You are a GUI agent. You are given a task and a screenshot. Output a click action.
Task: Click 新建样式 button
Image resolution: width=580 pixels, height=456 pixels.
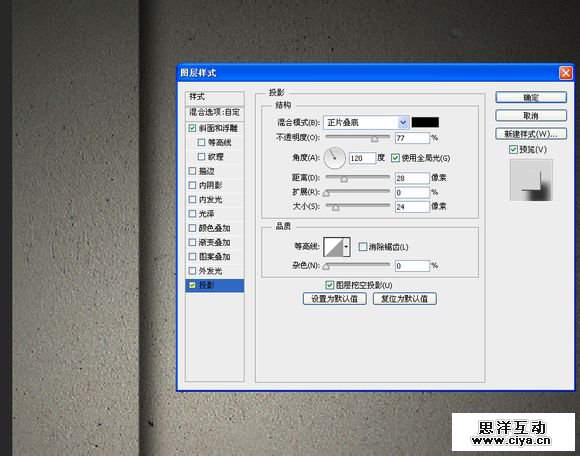coord(531,134)
